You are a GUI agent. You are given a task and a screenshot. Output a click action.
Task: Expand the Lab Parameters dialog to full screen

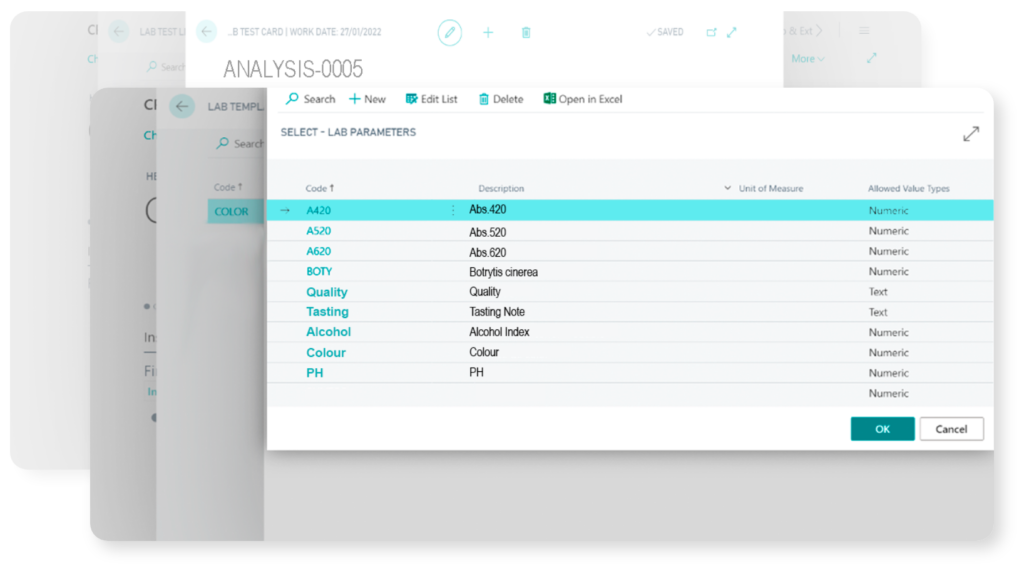tap(970, 133)
